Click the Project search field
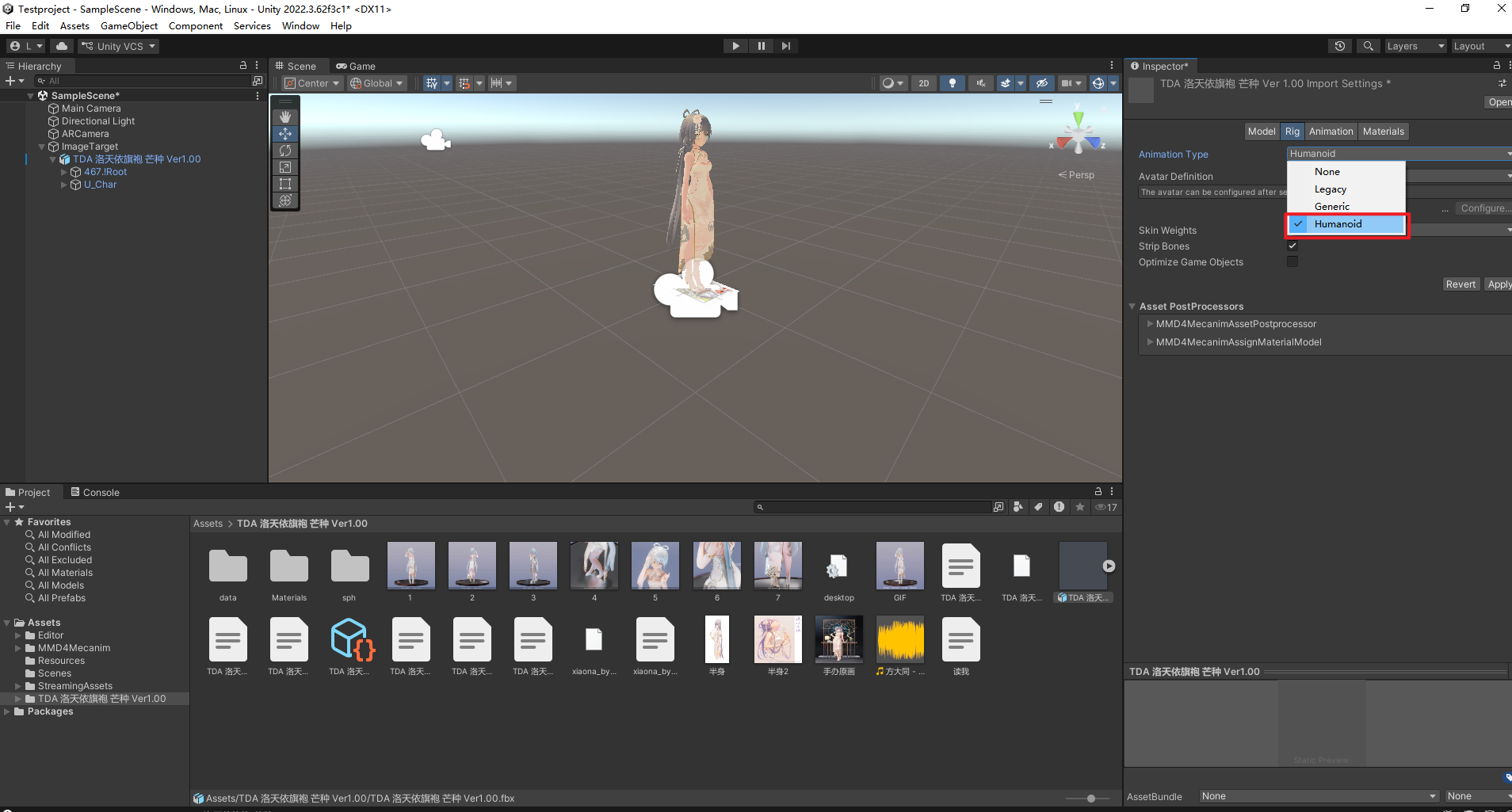 pos(872,507)
